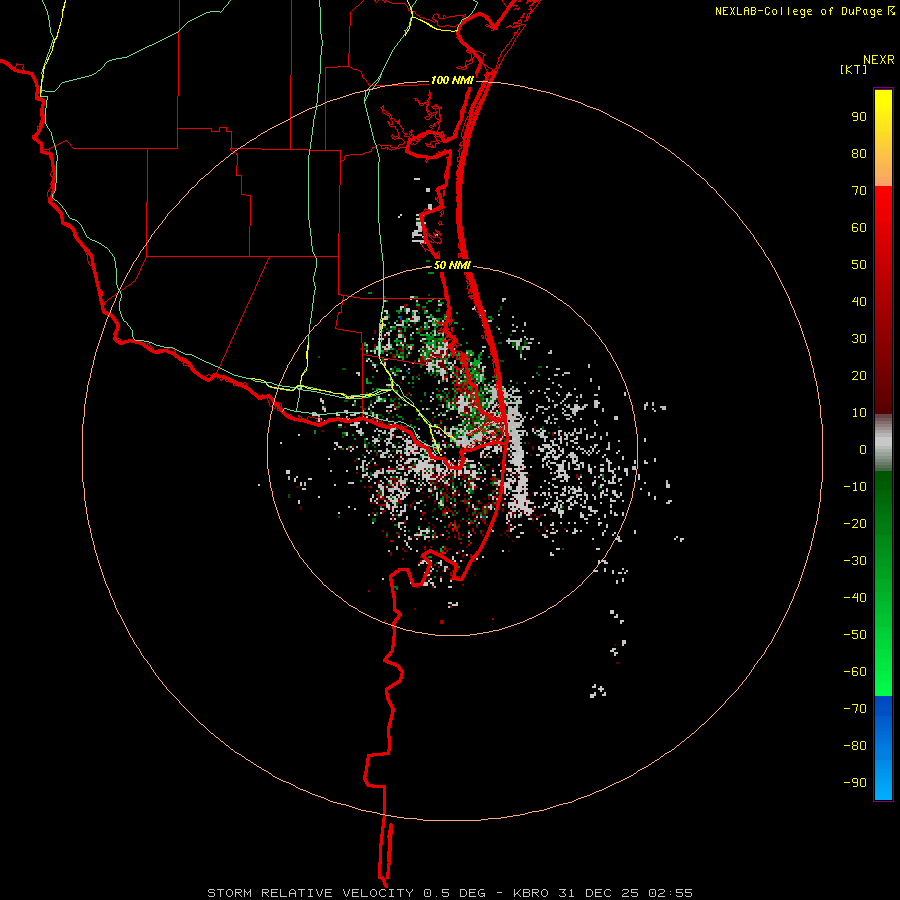Click the blue segment of the color bar
Viewport: 900px width, 900px height.
pos(883,747)
